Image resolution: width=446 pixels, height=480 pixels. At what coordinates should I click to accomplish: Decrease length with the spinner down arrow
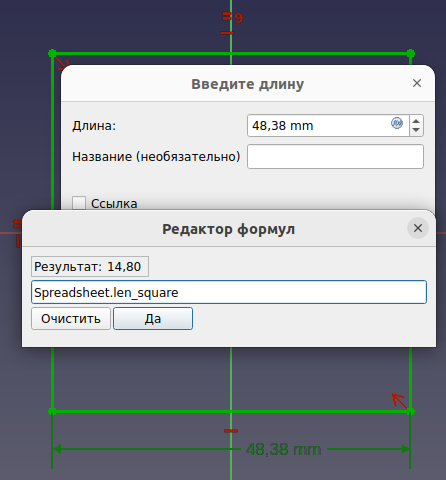(416, 130)
